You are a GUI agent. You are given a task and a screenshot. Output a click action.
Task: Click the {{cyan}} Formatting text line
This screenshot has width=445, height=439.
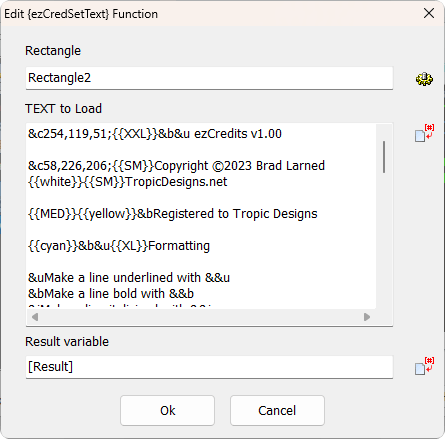pyautogui.click(x=119, y=246)
